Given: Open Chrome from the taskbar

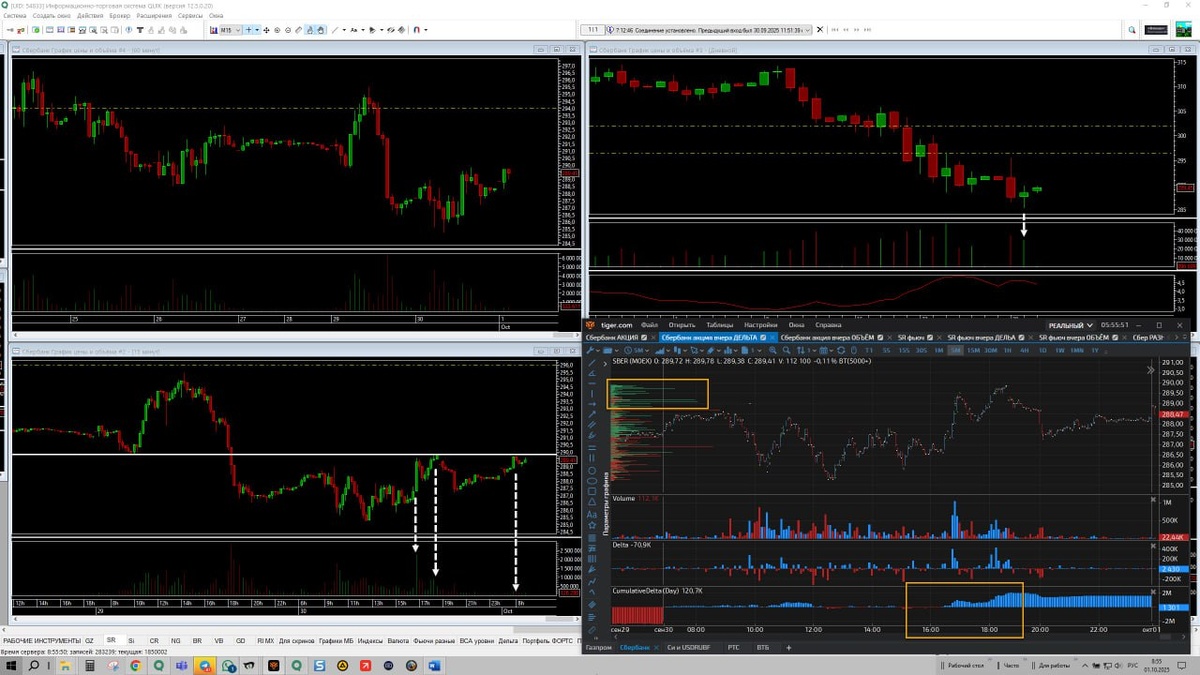Looking at the screenshot, I should pyautogui.click(x=136, y=665).
